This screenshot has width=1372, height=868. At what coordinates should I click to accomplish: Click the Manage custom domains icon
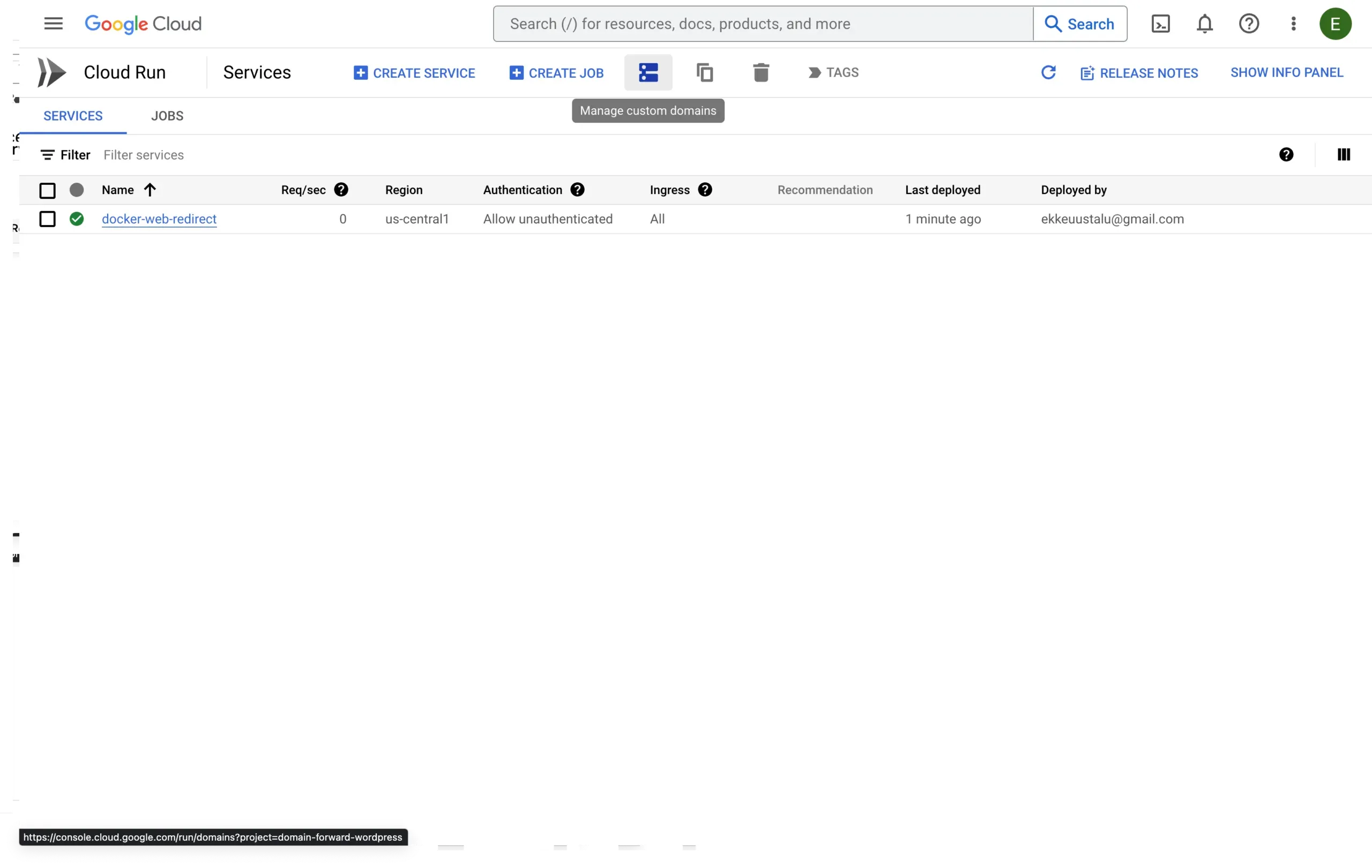pos(648,72)
